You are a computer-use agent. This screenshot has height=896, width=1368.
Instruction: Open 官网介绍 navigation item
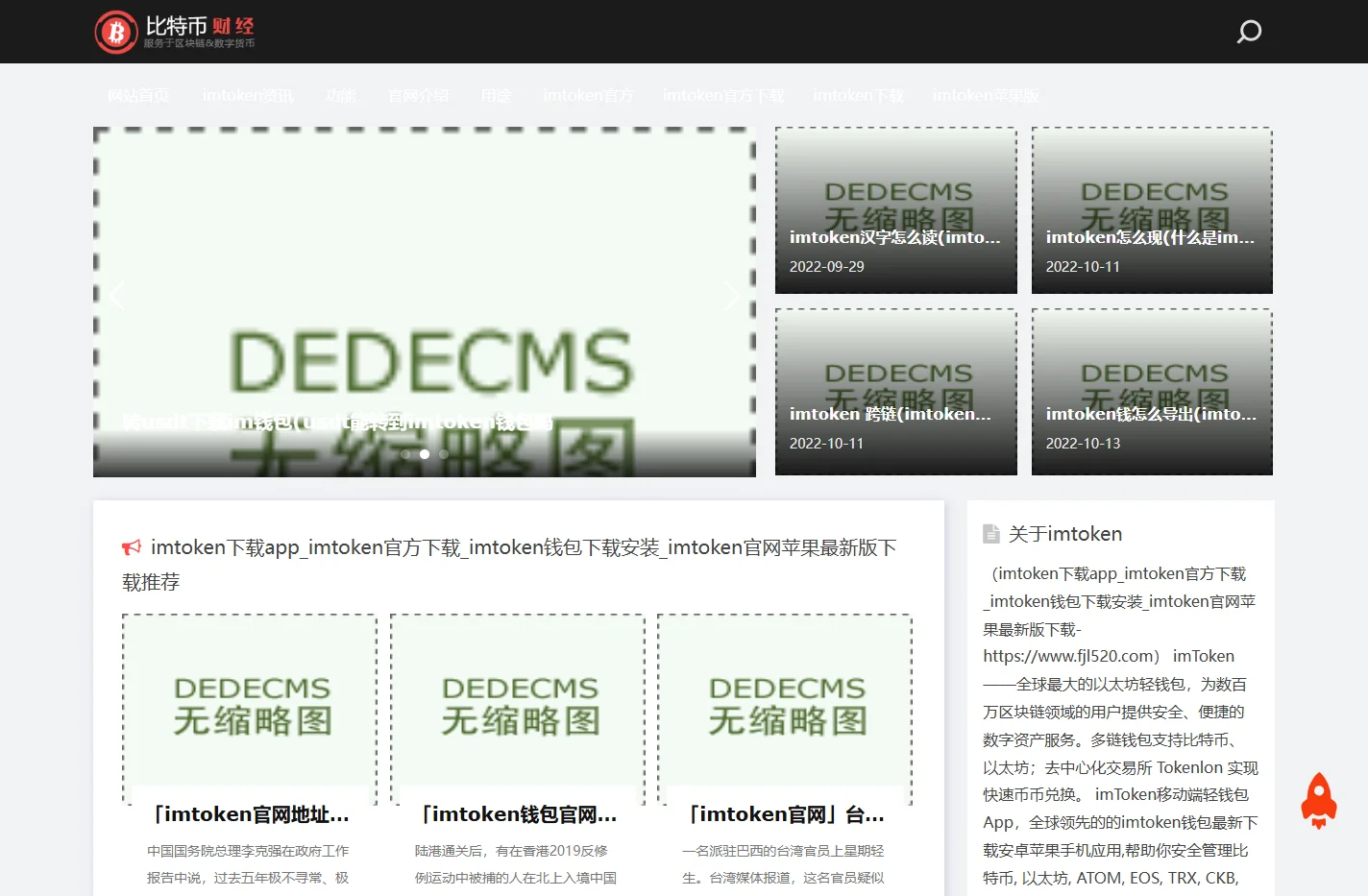pyautogui.click(x=419, y=96)
